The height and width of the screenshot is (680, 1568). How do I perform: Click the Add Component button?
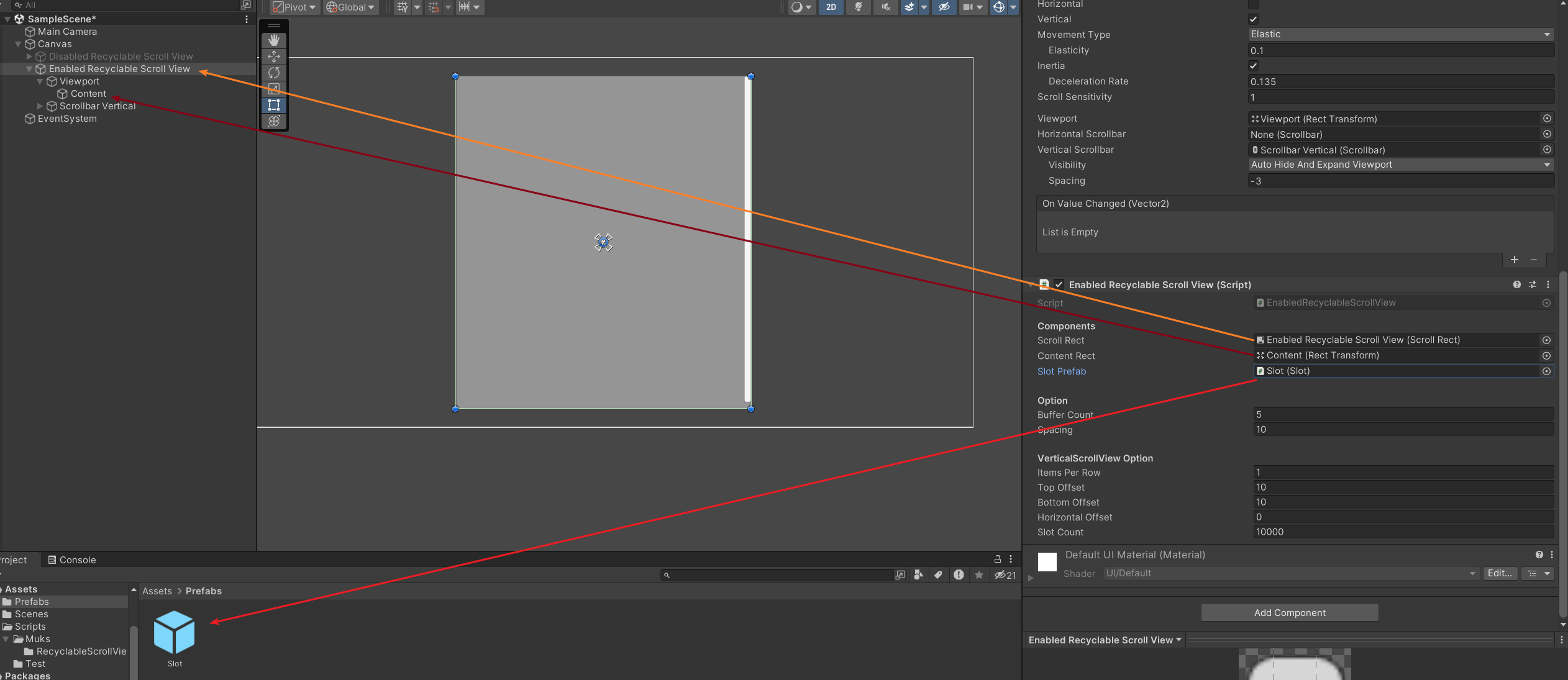[1289, 612]
